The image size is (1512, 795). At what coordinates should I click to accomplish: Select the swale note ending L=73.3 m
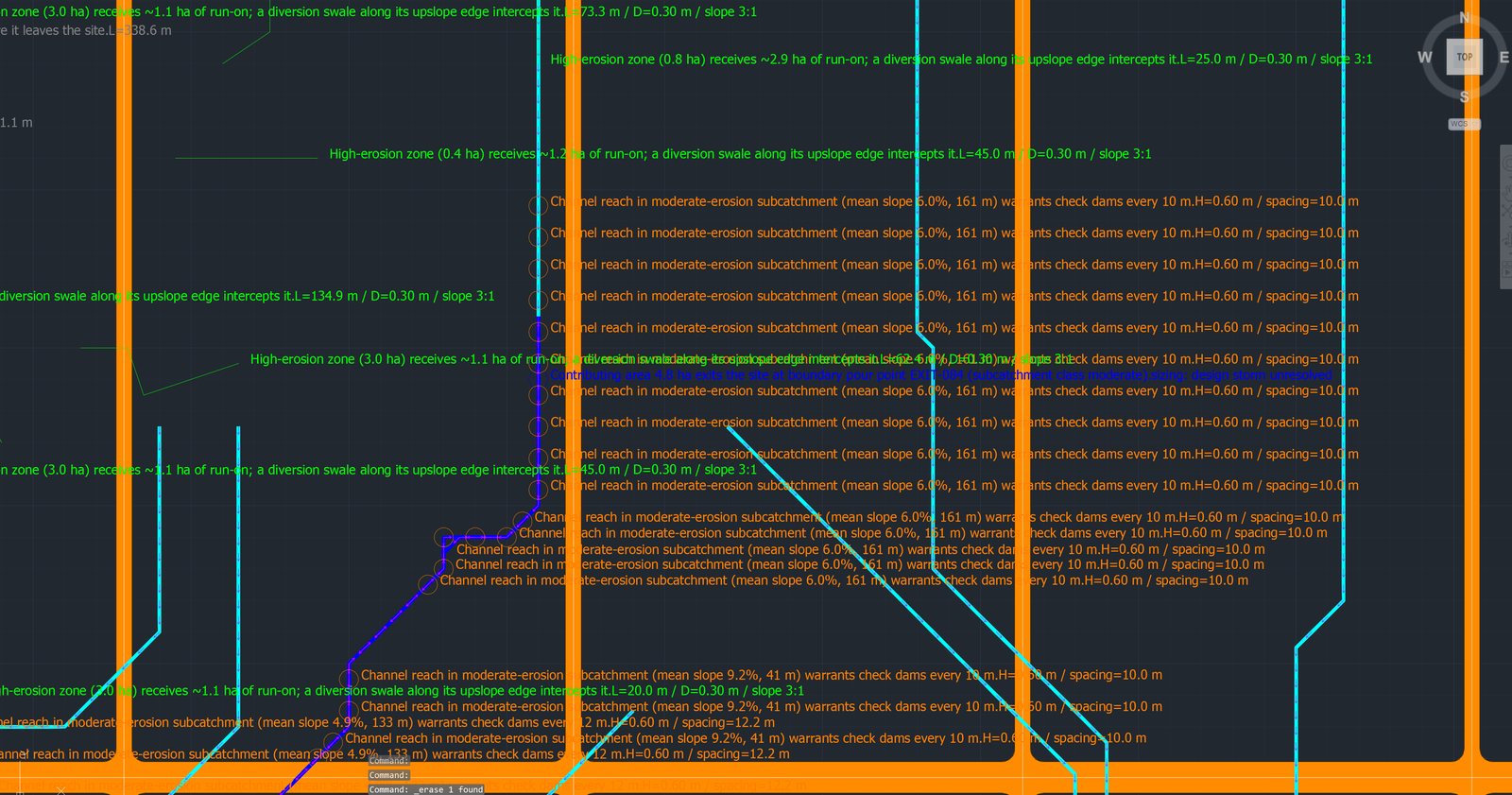pyautogui.click(x=378, y=12)
